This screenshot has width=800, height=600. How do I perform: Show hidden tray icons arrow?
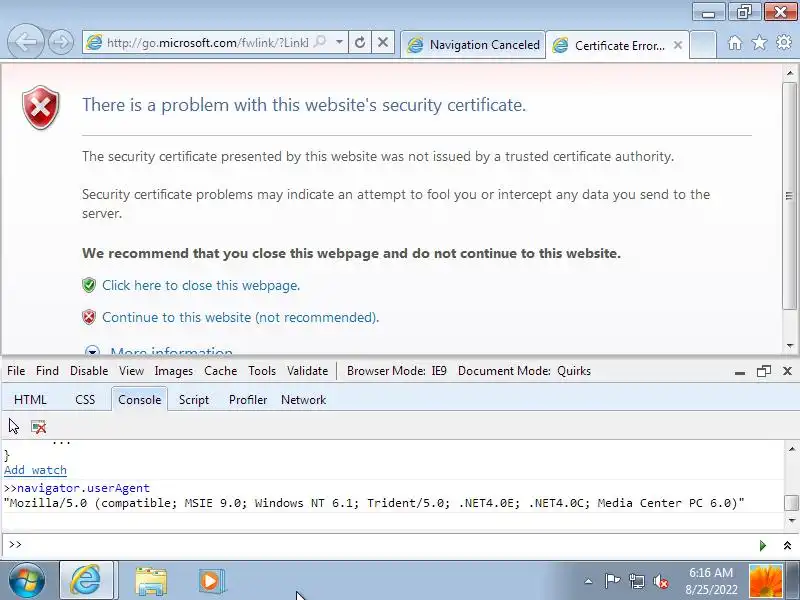coord(588,581)
